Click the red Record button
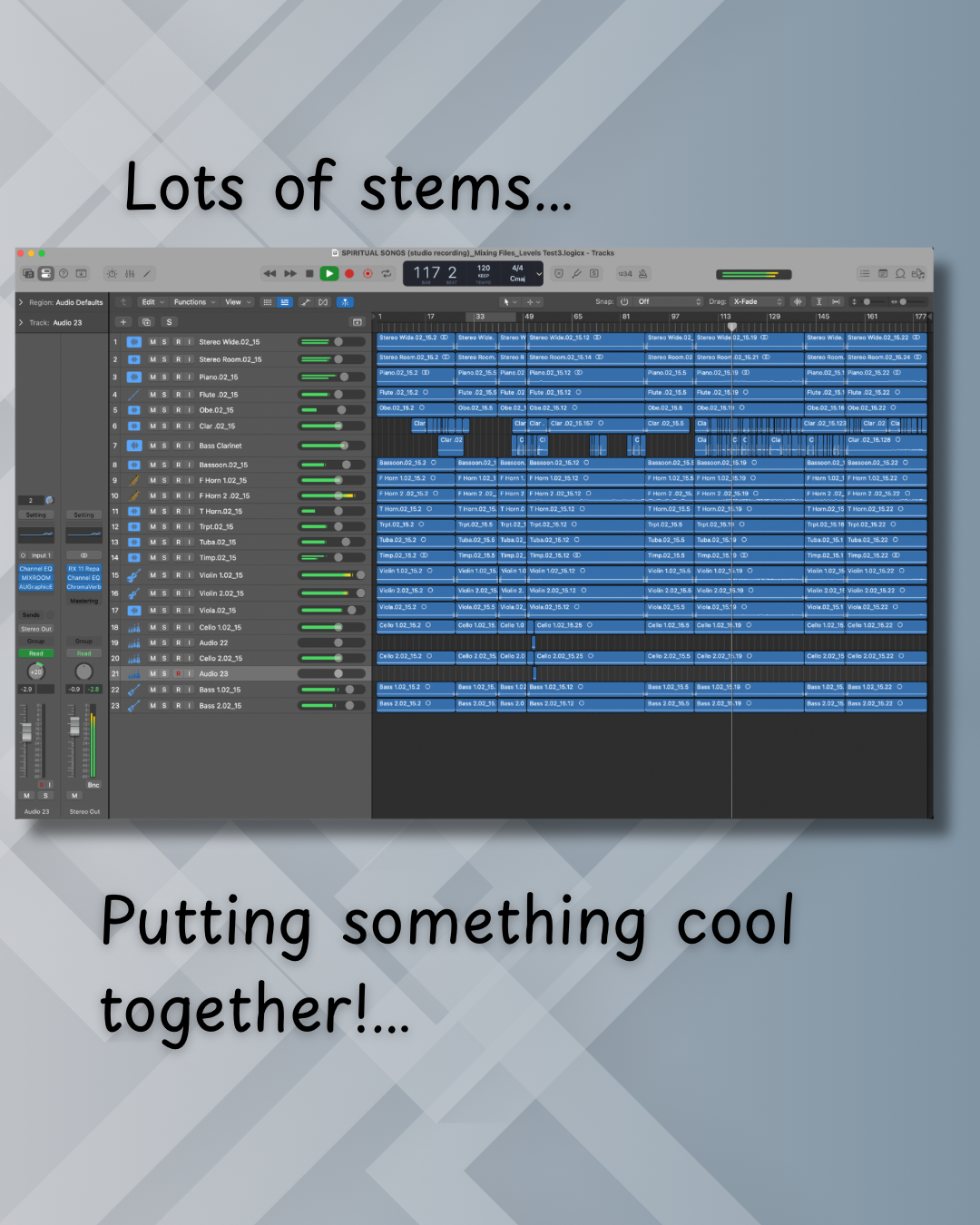This screenshot has width=980, height=1225. [349, 273]
